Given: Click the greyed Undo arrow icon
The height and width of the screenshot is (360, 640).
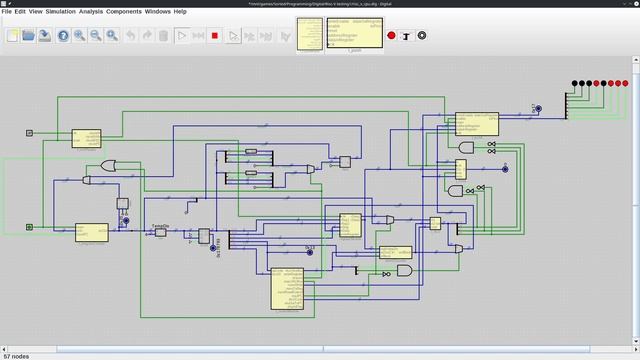Looking at the screenshot, I should pos(131,36).
